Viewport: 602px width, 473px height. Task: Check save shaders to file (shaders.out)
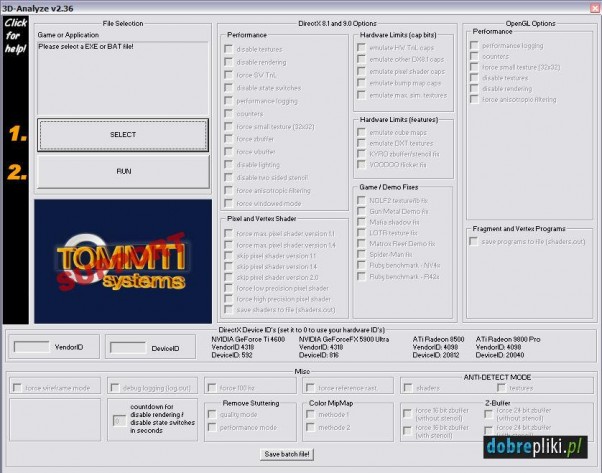228,309
